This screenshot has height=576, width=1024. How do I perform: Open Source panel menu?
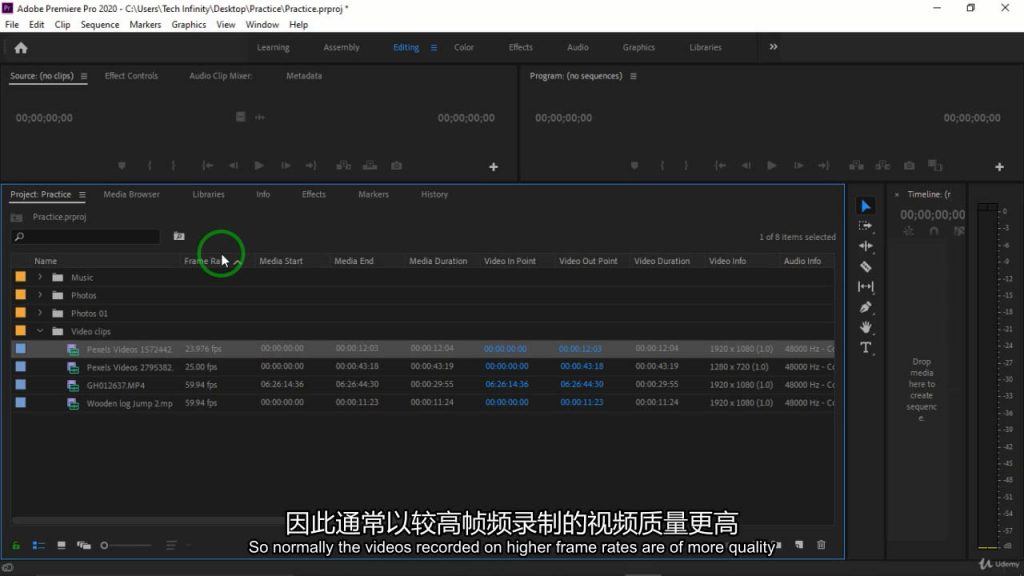[84, 76]
